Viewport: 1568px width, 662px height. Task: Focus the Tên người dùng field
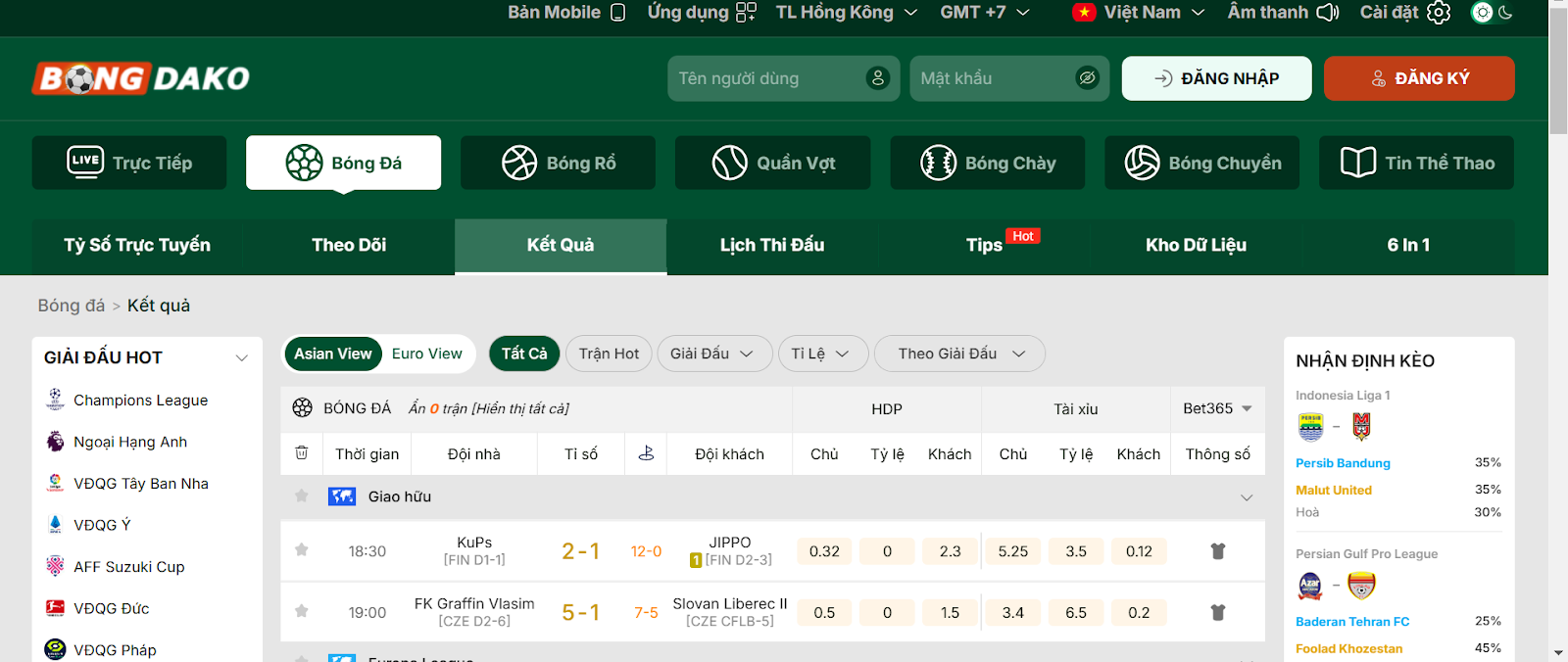(x=784, y=78)
